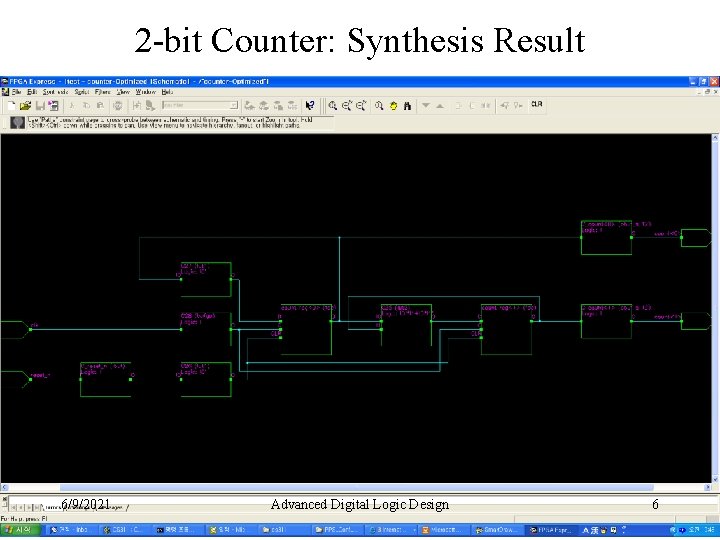The width and height of the screenshot is (720, 540).
Task: Click the horizontal scrollbar left arrow
Action: click(4, 487)
